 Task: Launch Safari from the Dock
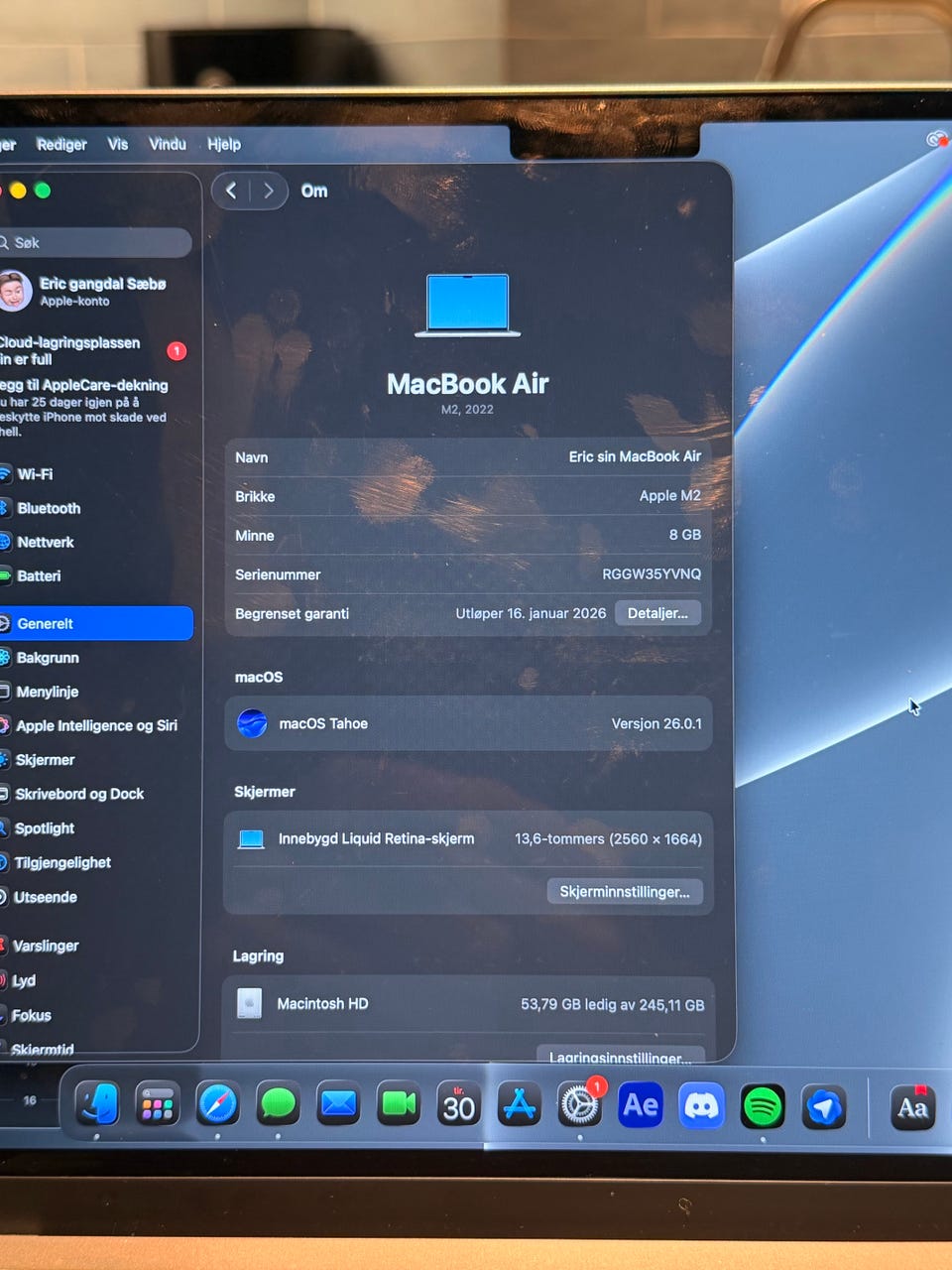click(x=217, y=1104)
